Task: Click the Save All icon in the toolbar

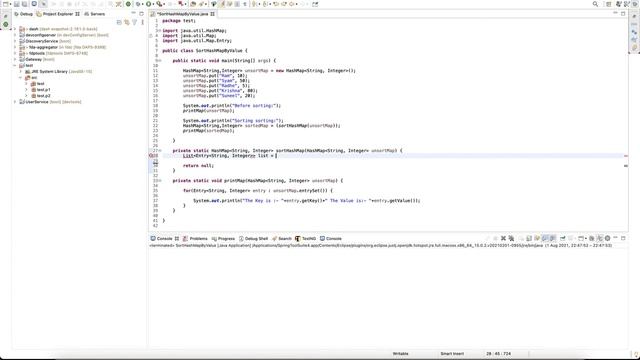Action: [24, 4]
